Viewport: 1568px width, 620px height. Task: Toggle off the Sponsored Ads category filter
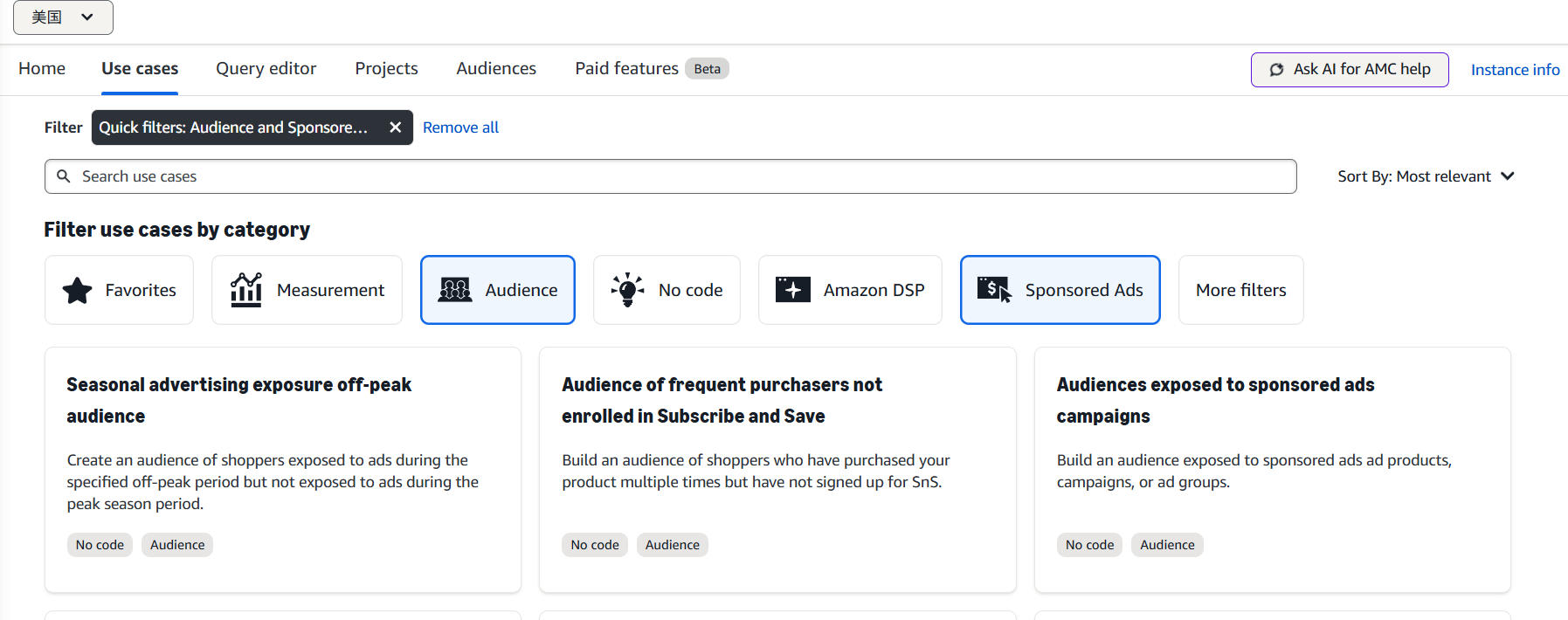pos(1060,290)
